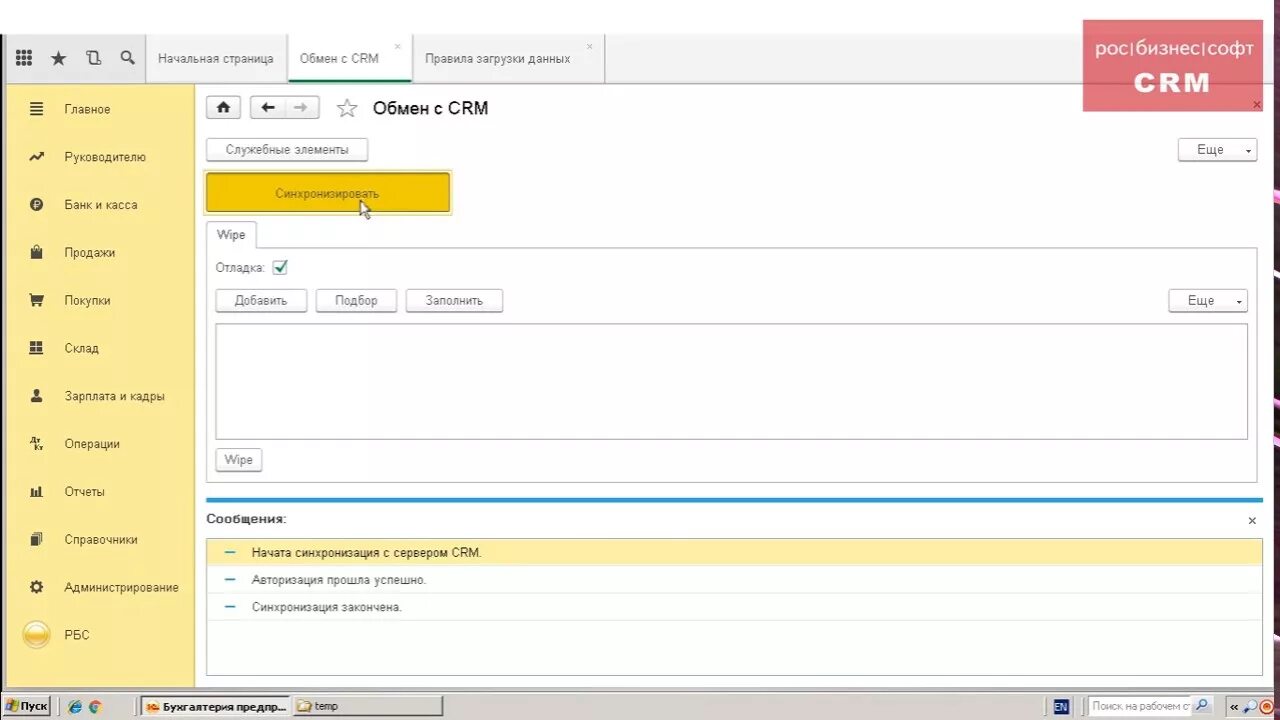Open the temp folder taskbar window
Viewport: 1280px width, 720px height.
367,706
